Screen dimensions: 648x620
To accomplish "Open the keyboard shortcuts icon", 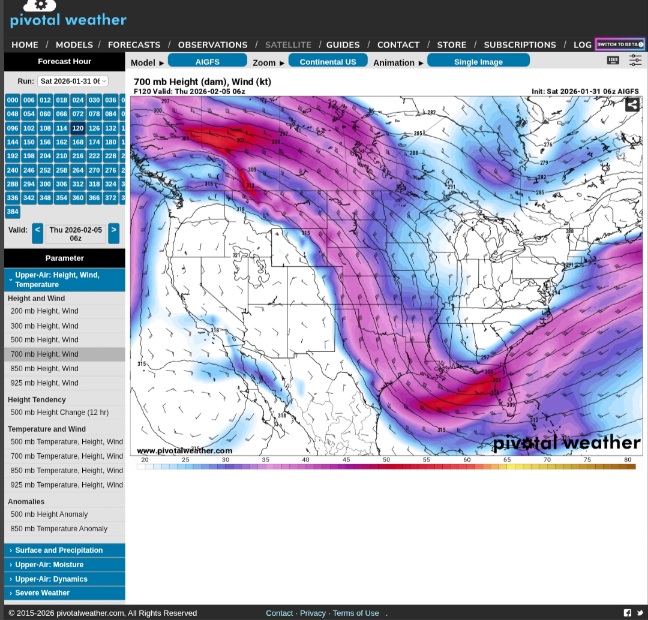I will 613,61.
